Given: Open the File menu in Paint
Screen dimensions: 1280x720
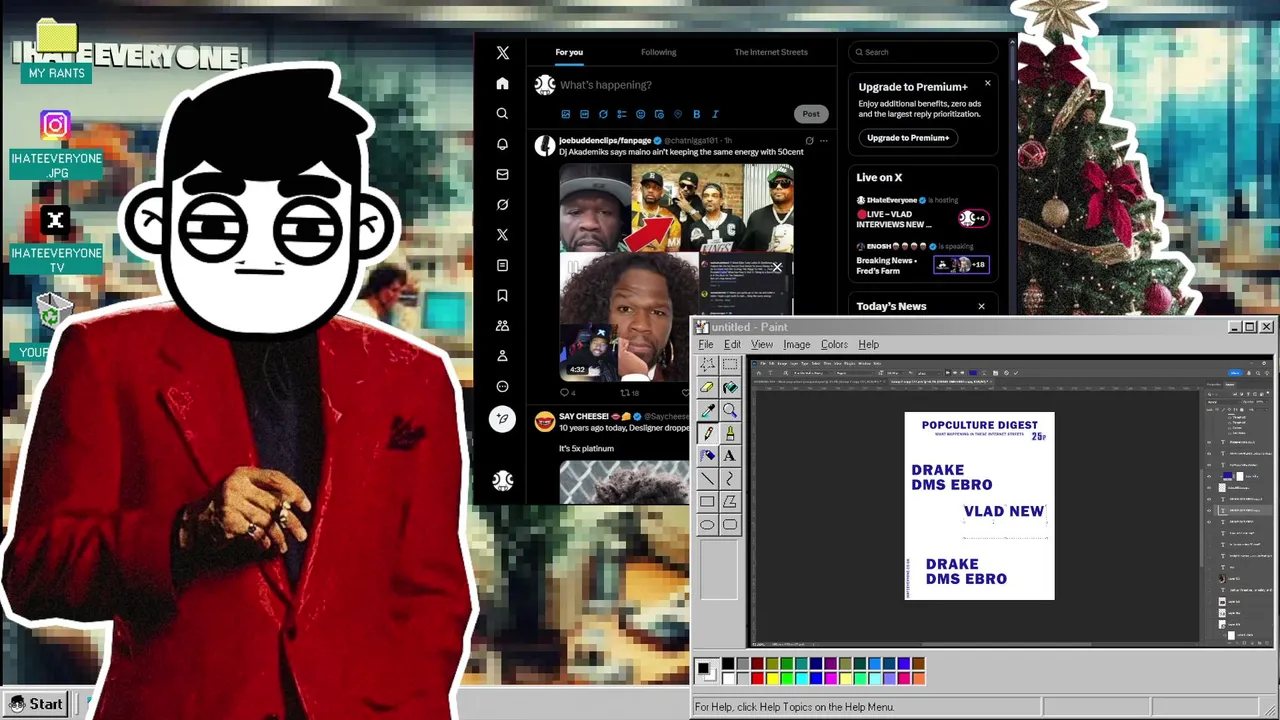Looking at the screenshot, I should pyautogui.click(x=706, y=344).
